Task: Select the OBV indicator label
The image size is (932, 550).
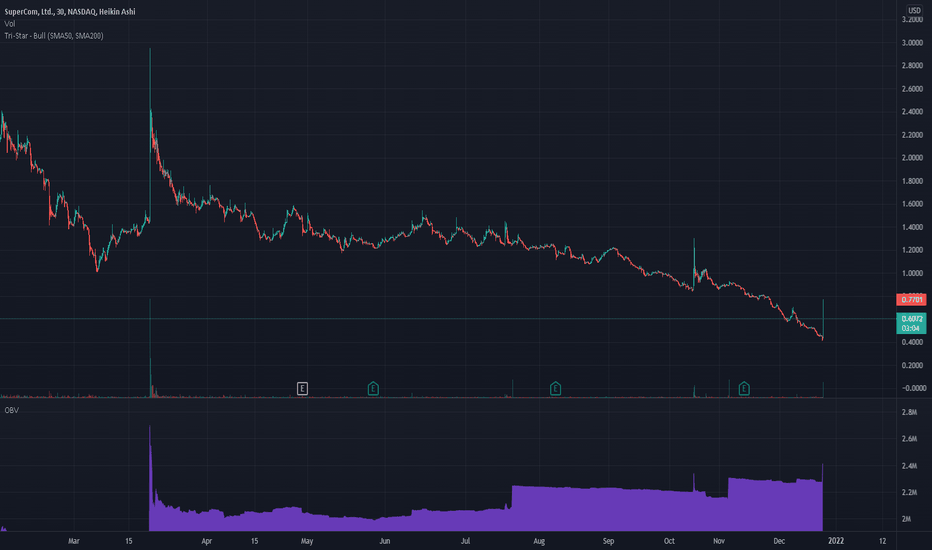Action: 11,410
